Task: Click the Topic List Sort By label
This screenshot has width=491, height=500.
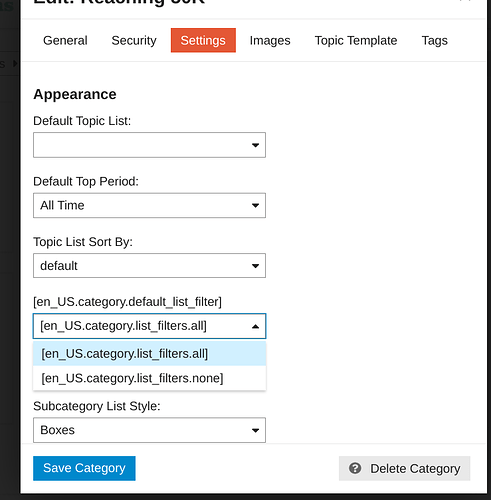Action: click(x=83, y=242)
